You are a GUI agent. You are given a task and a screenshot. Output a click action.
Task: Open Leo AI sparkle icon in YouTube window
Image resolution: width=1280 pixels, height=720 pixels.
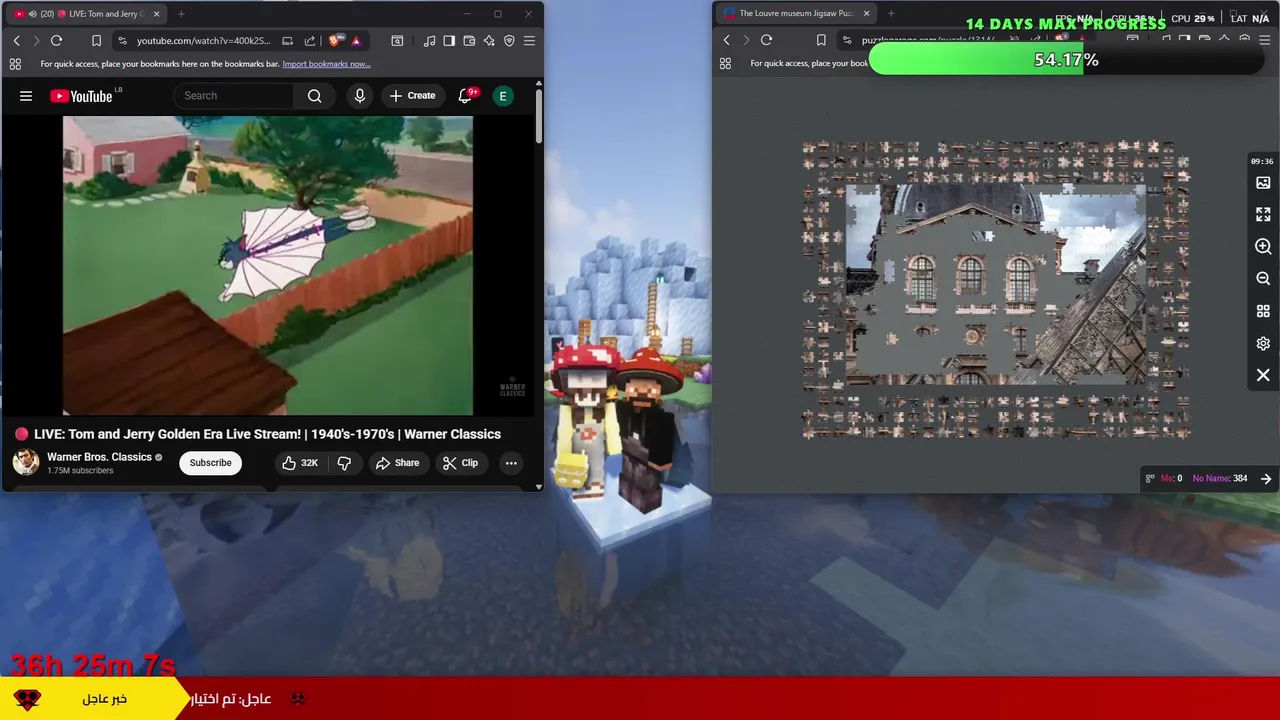click(x=489, y=41)
